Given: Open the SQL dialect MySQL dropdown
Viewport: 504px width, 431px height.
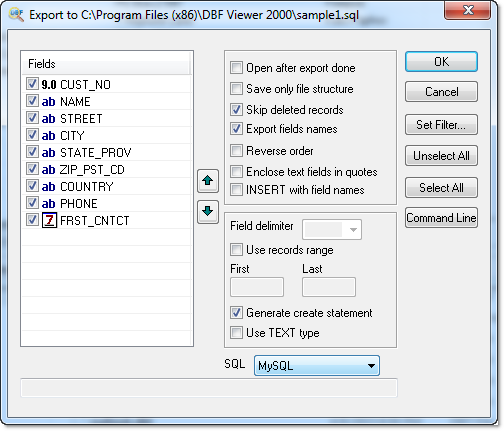Looking at the screenshot, I should (317, 366).
